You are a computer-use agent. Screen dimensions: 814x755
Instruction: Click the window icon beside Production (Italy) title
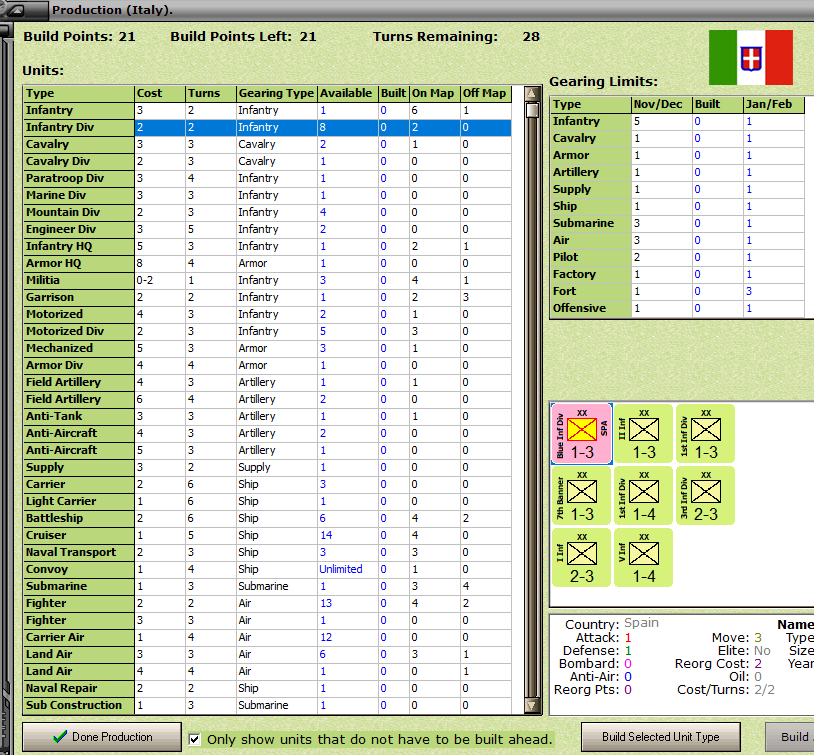16,10
